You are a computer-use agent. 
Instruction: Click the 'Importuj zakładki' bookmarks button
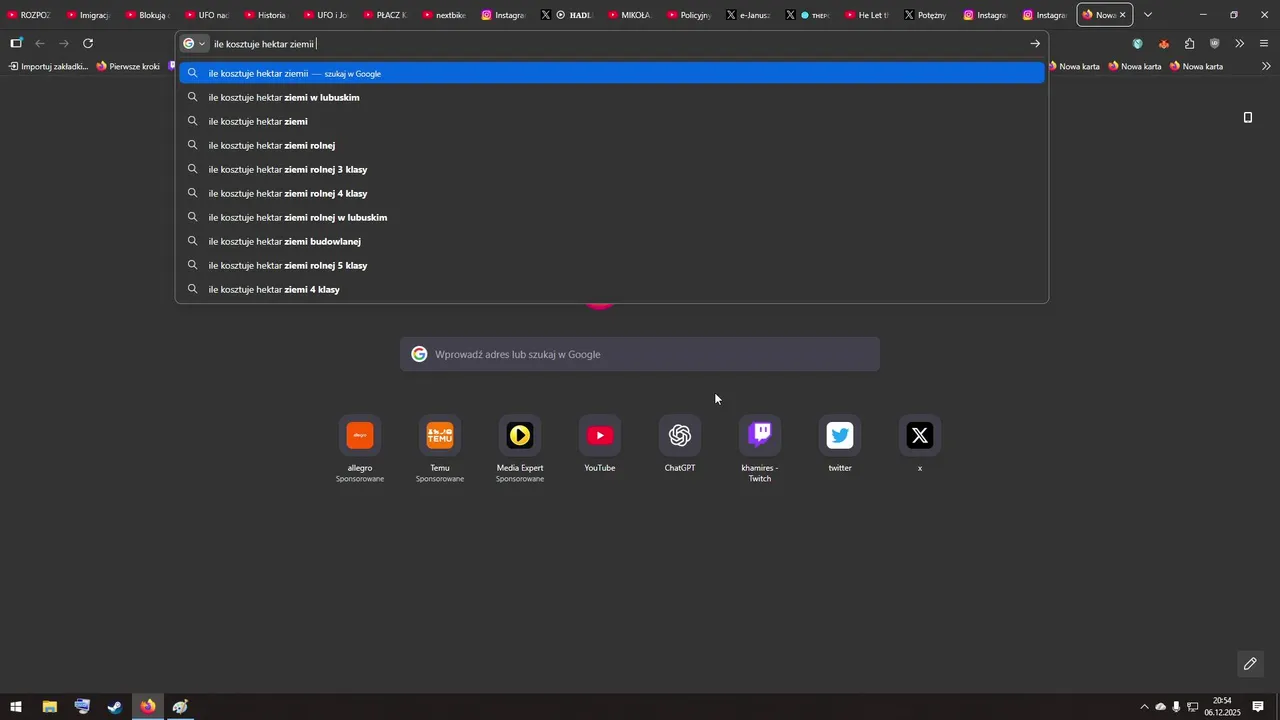[48, 66]
